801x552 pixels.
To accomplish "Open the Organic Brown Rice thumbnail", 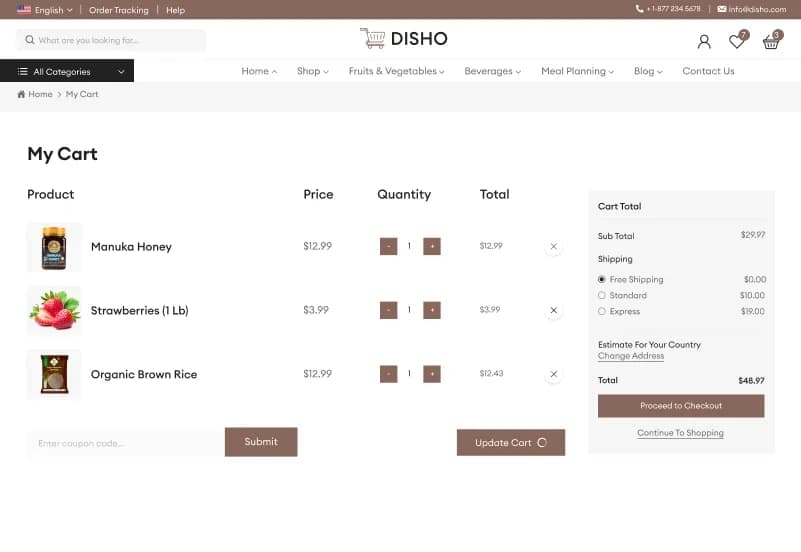I will pos(54,374).
